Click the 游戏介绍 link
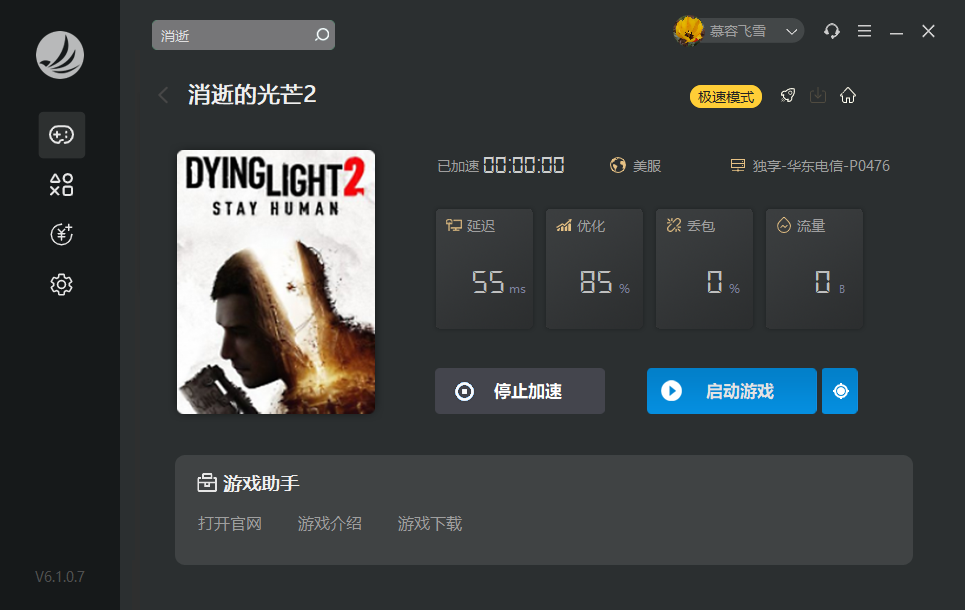This screenshot has width=965, height=610. [x=329, y=524]
